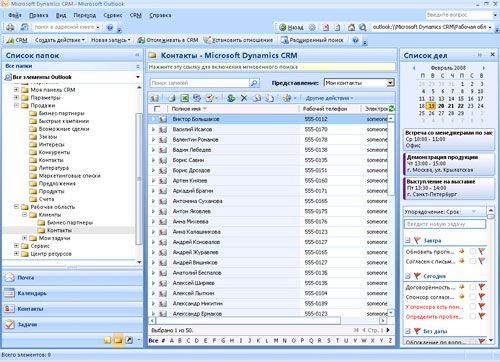Check the box for the У спонсора есть task
The image size is (500, 362).
click(472, 306)
